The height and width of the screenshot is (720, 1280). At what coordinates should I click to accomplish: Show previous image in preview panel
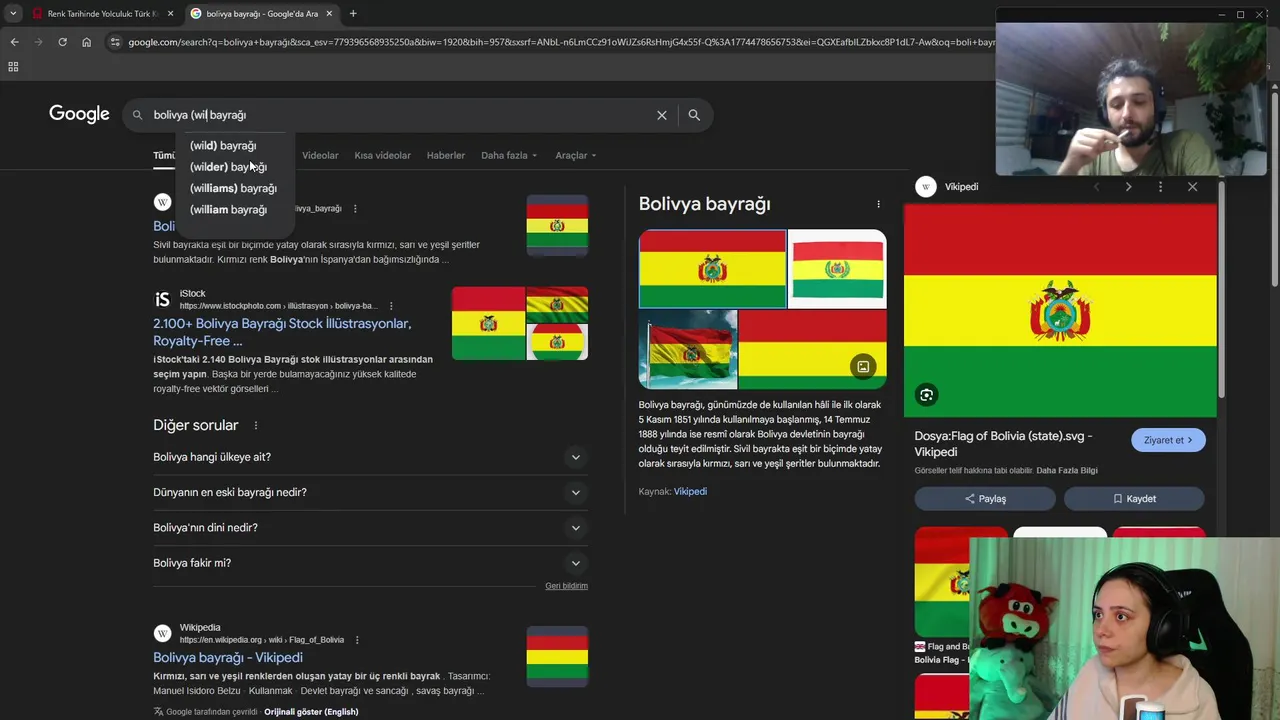pos(1097,187)
